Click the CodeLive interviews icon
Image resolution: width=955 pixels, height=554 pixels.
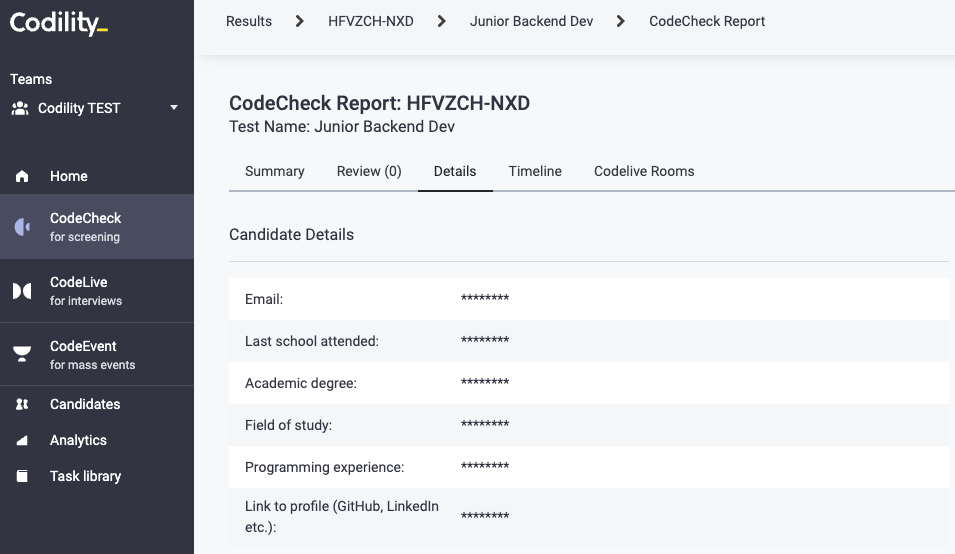[x=22, y=291]
